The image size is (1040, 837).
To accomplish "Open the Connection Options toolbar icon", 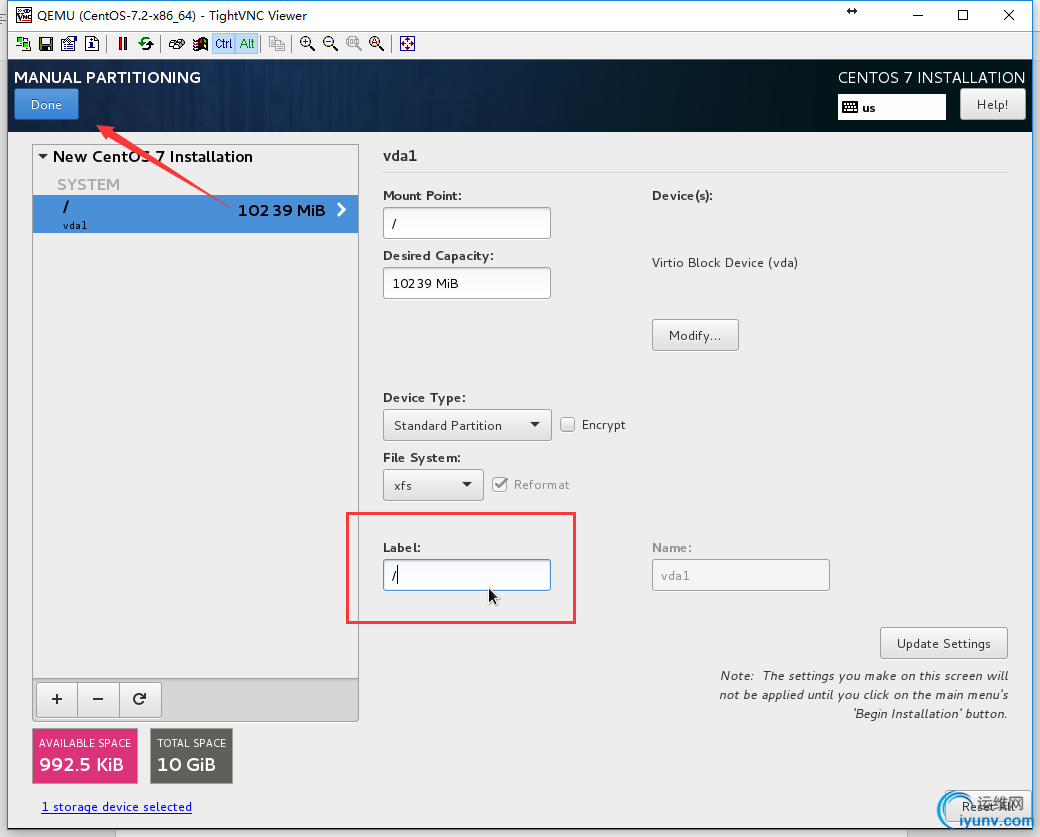I will (68, 44).
